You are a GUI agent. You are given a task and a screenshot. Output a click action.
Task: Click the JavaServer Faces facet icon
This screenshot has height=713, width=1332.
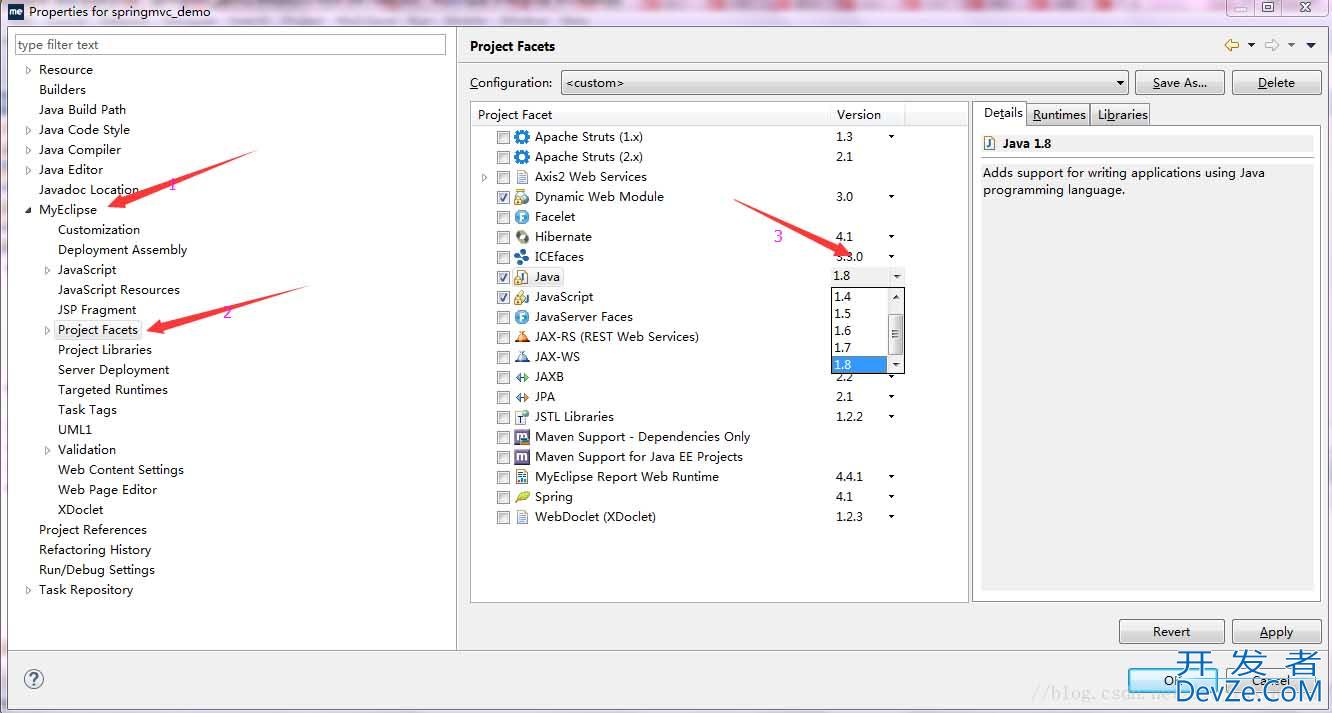[x=521, y=317]
